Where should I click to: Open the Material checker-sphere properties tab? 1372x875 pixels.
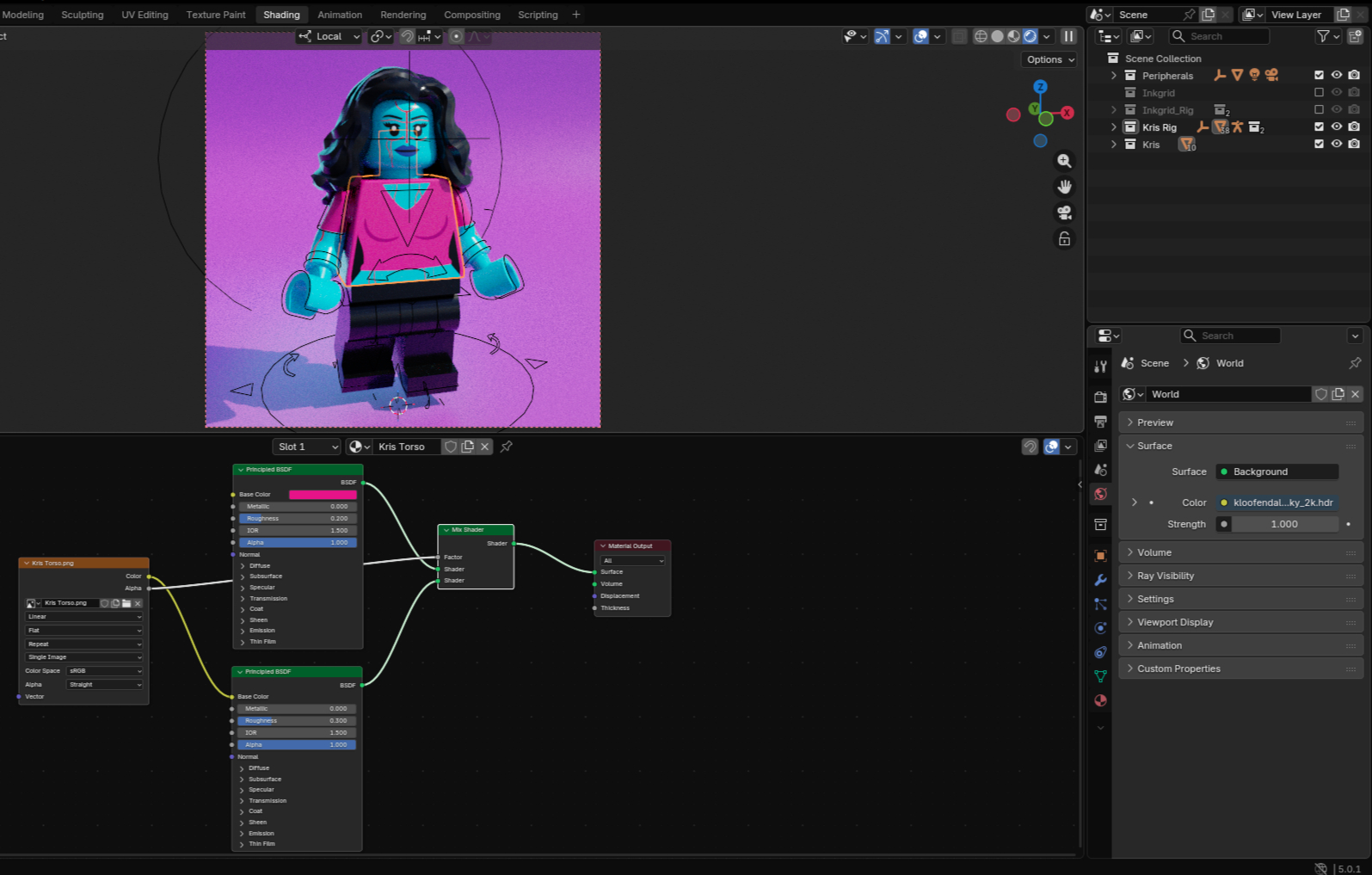point(1100,700)
